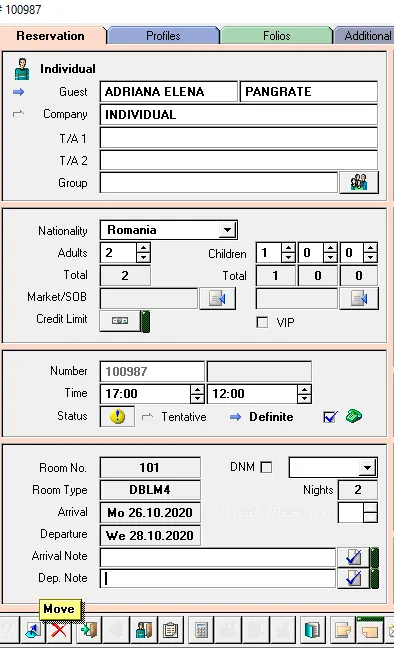Click the Room No. 101 field
Image resolution: width=394 pixels, height=648 pixels.
point(150,467)
